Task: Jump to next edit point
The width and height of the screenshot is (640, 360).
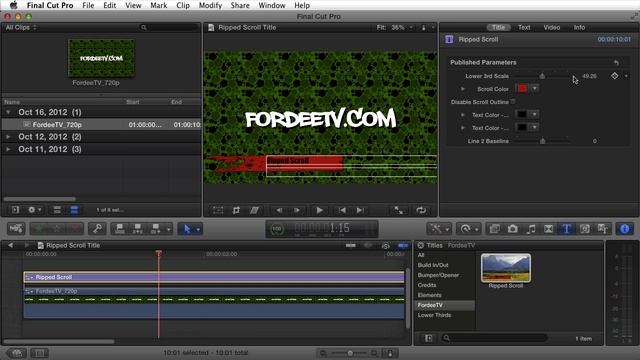Action: 360,210
